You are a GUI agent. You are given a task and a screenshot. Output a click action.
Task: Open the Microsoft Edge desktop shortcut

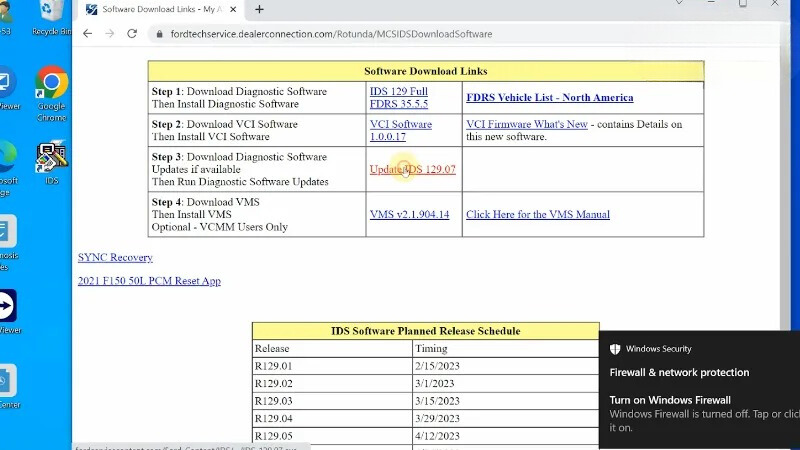(x=9, y=167)
